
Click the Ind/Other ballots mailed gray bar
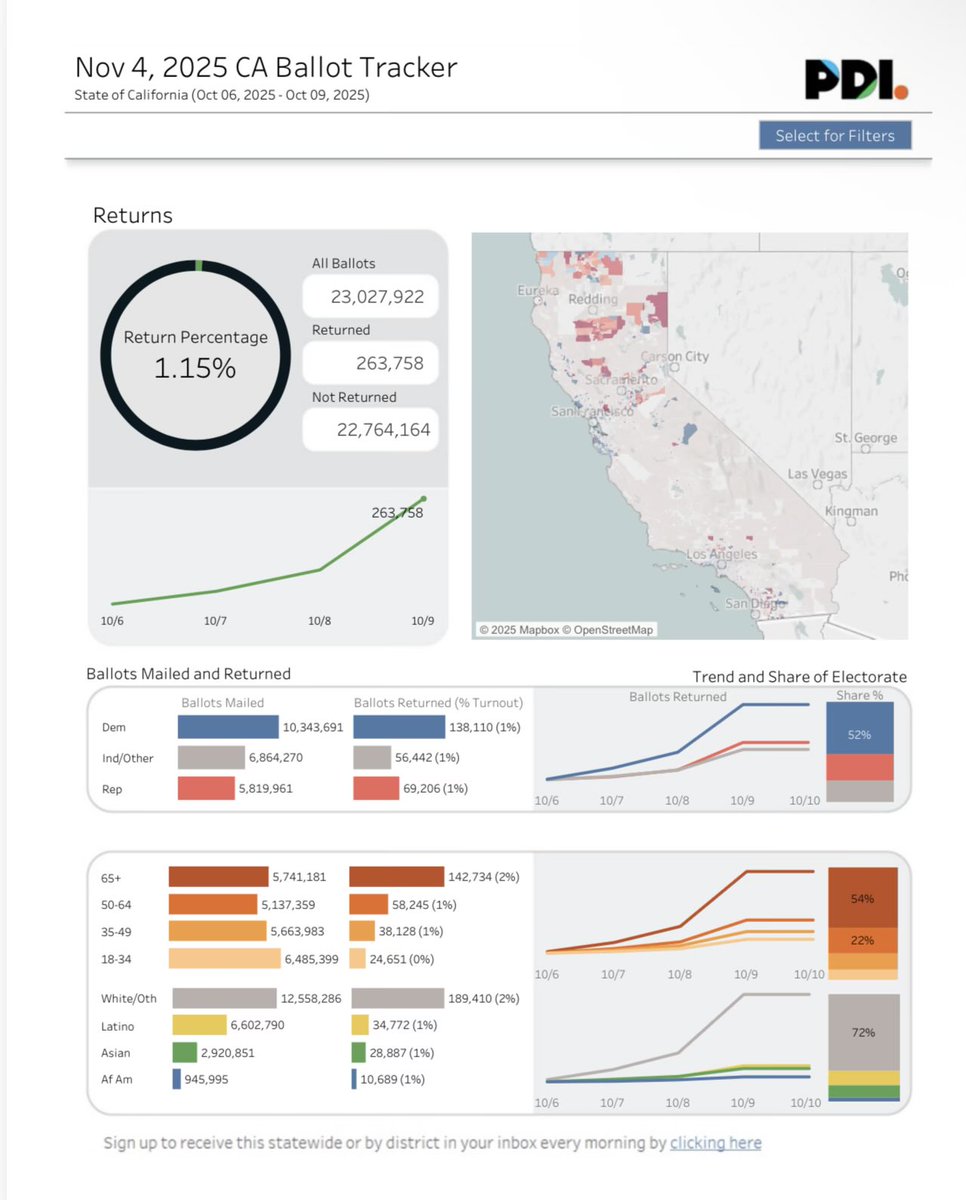[211, 758]
